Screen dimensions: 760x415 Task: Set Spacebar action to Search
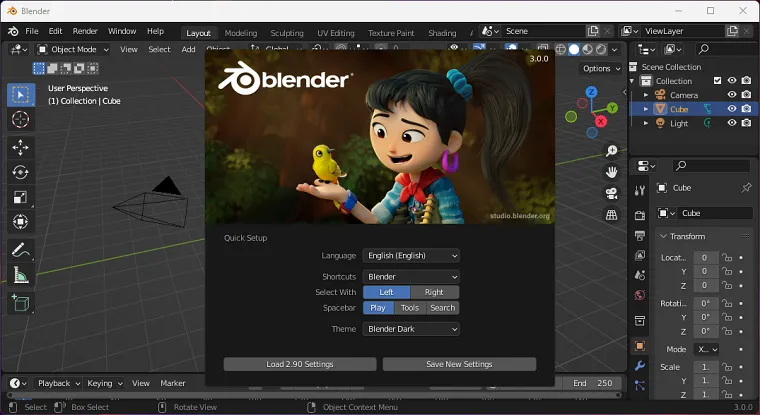pos(443,308)
